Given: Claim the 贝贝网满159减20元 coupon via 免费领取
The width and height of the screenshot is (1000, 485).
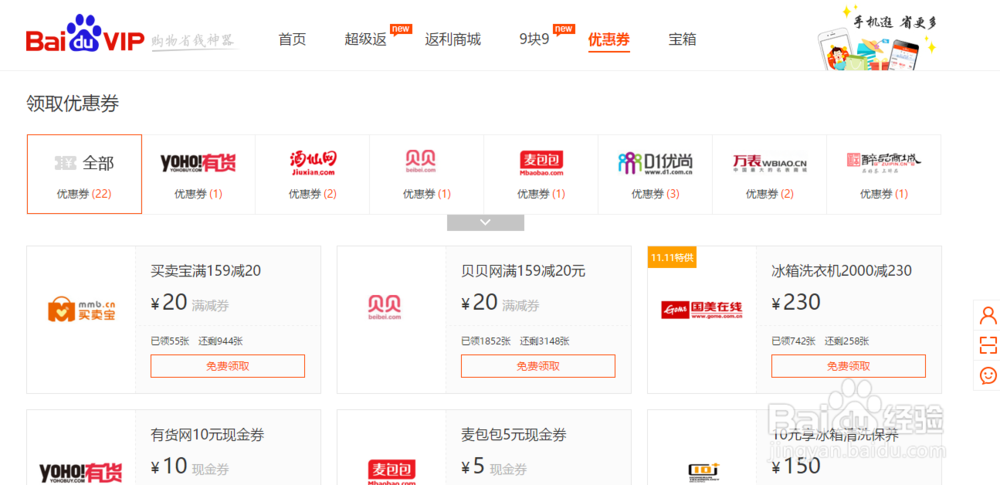Looking at the screenshot, I should pyautogui.click(x=538, y=366).
